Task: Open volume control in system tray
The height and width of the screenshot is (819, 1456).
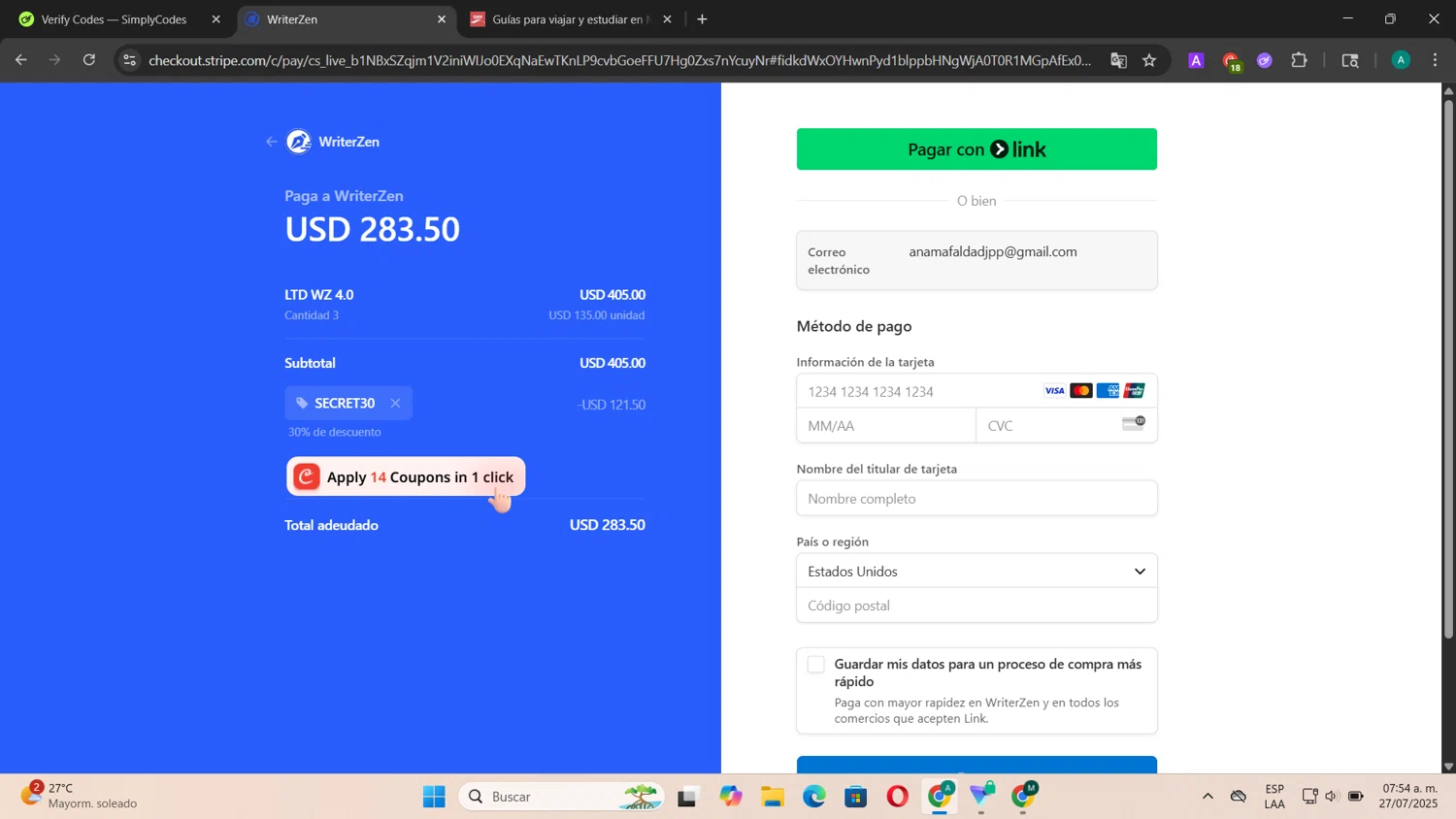Action: (x=1331, y=797)
